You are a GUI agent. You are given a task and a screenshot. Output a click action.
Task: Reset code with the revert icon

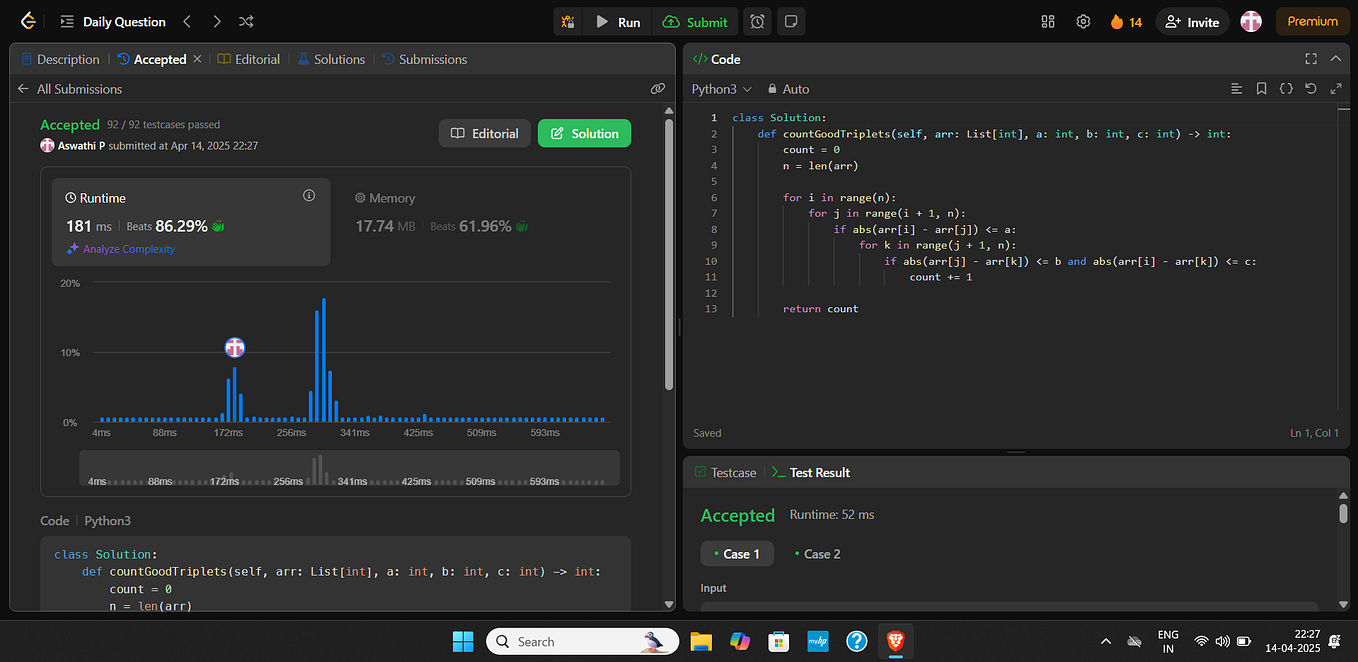(x=1311, y=89)
